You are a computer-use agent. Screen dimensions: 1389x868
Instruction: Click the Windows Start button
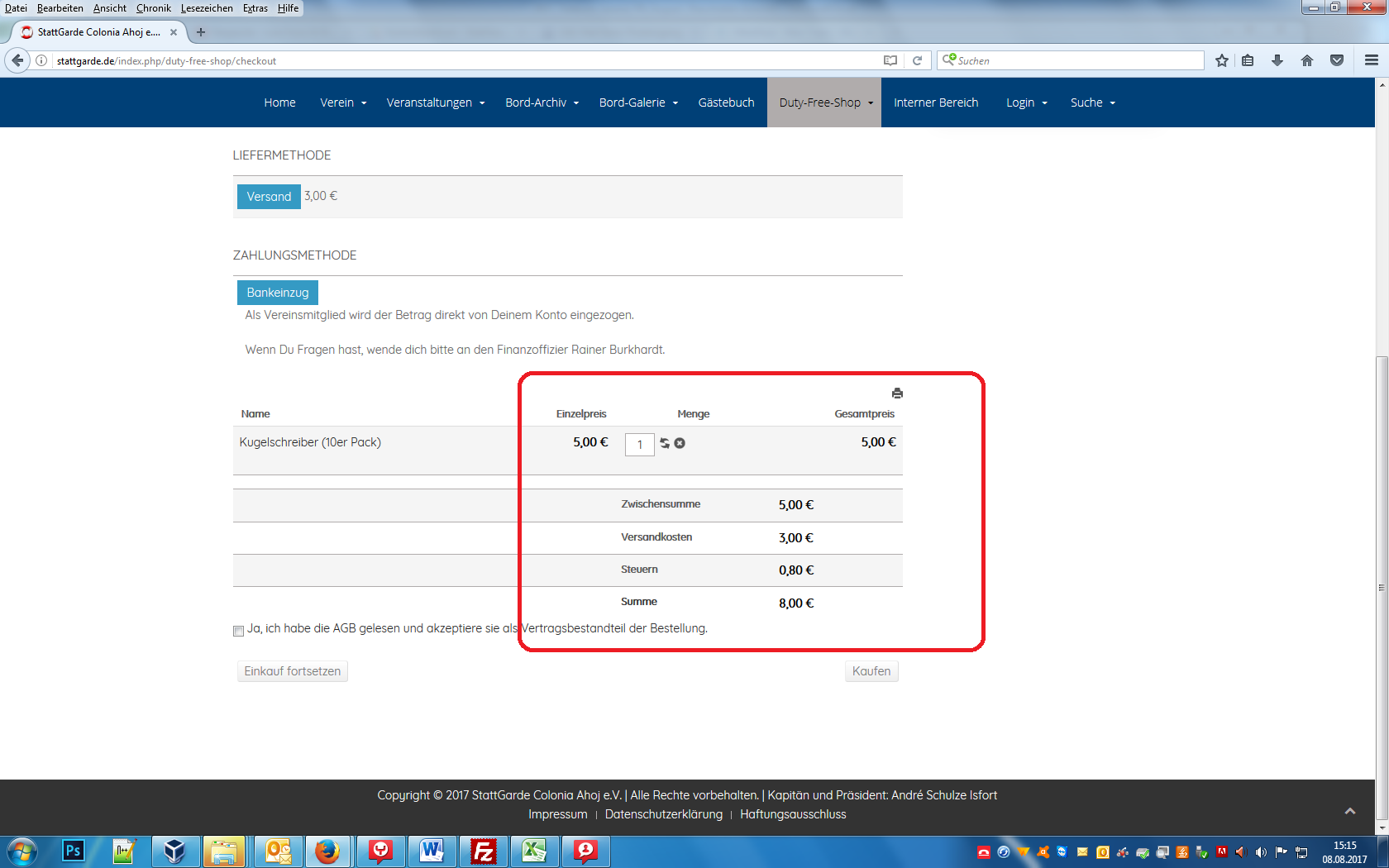21,851
